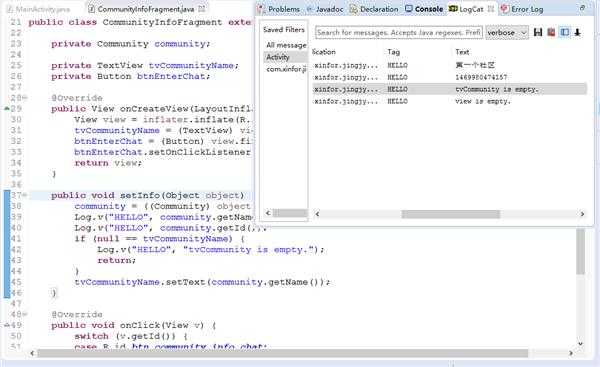The height and width of the screenshot is (367, 600).
Task: Click 'private Button btnEnterChat;' line
Action: 130,76
